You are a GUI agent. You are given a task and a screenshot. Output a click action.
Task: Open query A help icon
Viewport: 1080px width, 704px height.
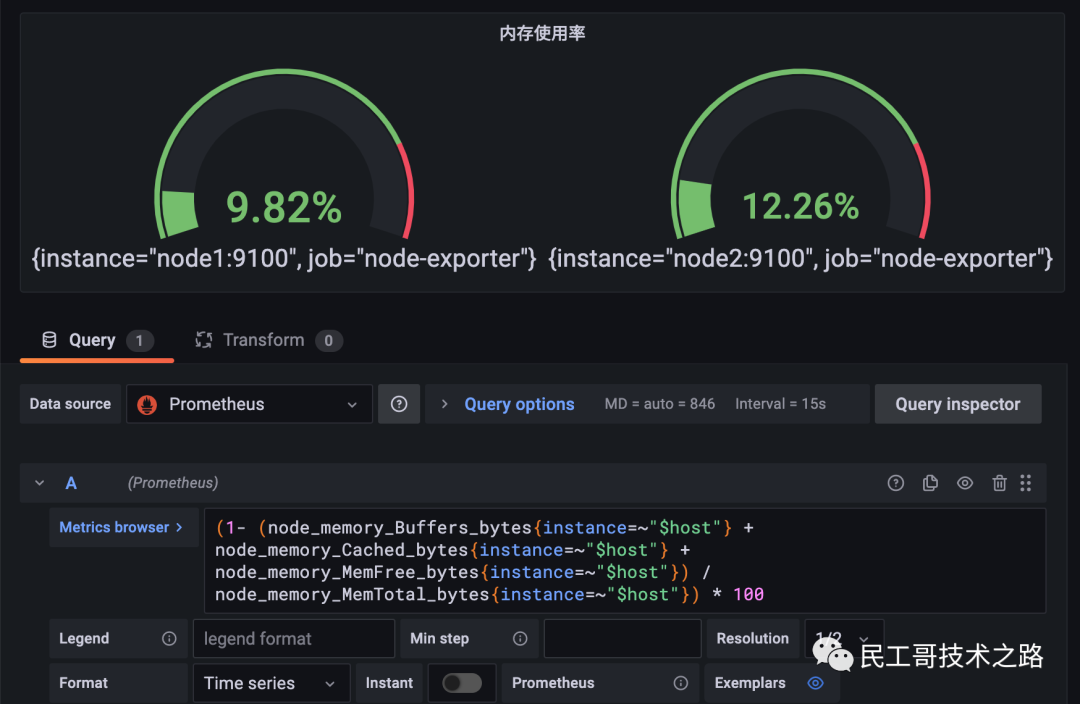[895, 483]
